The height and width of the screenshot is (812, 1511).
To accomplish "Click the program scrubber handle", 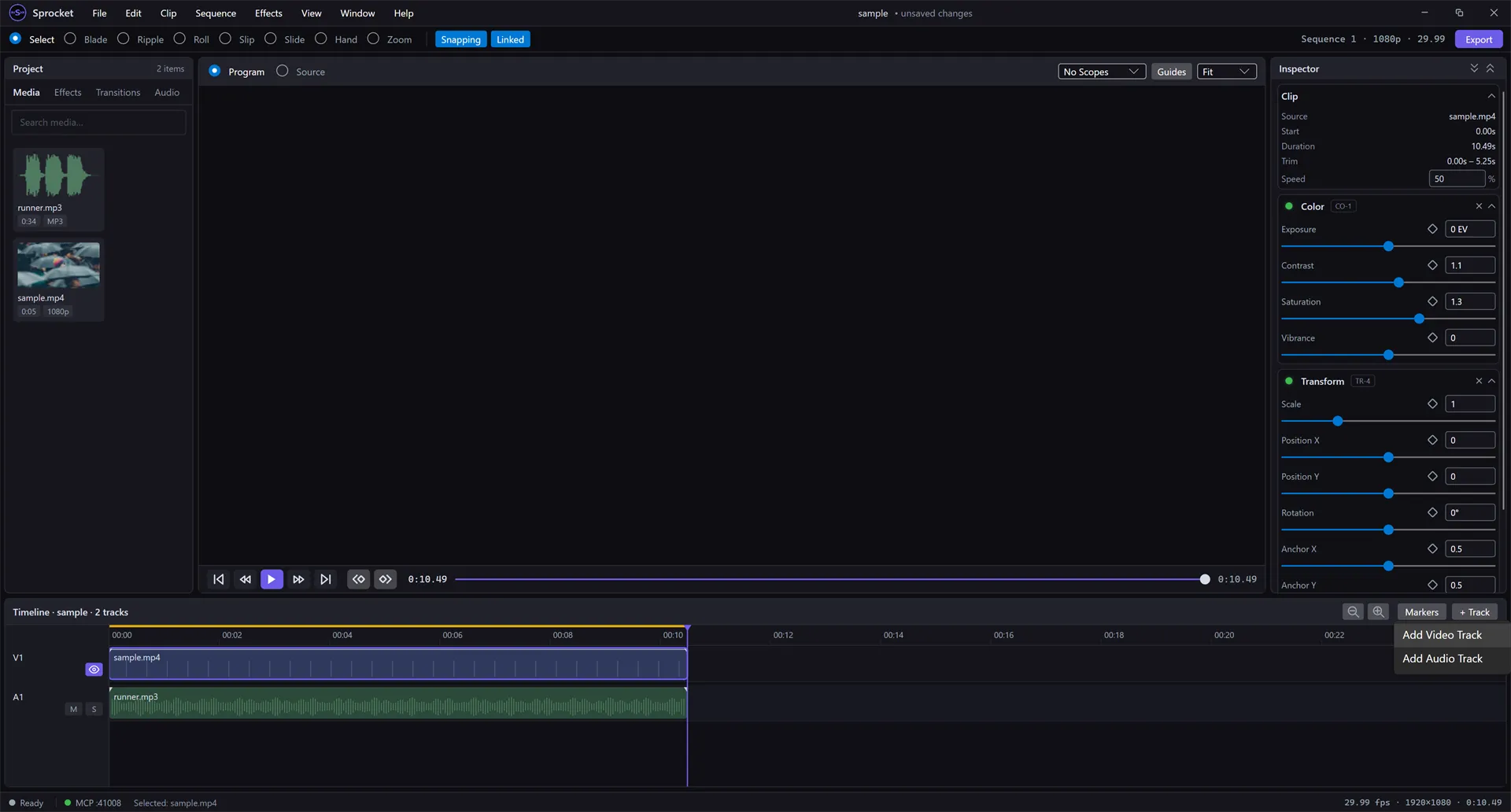I will (1205, 579).
